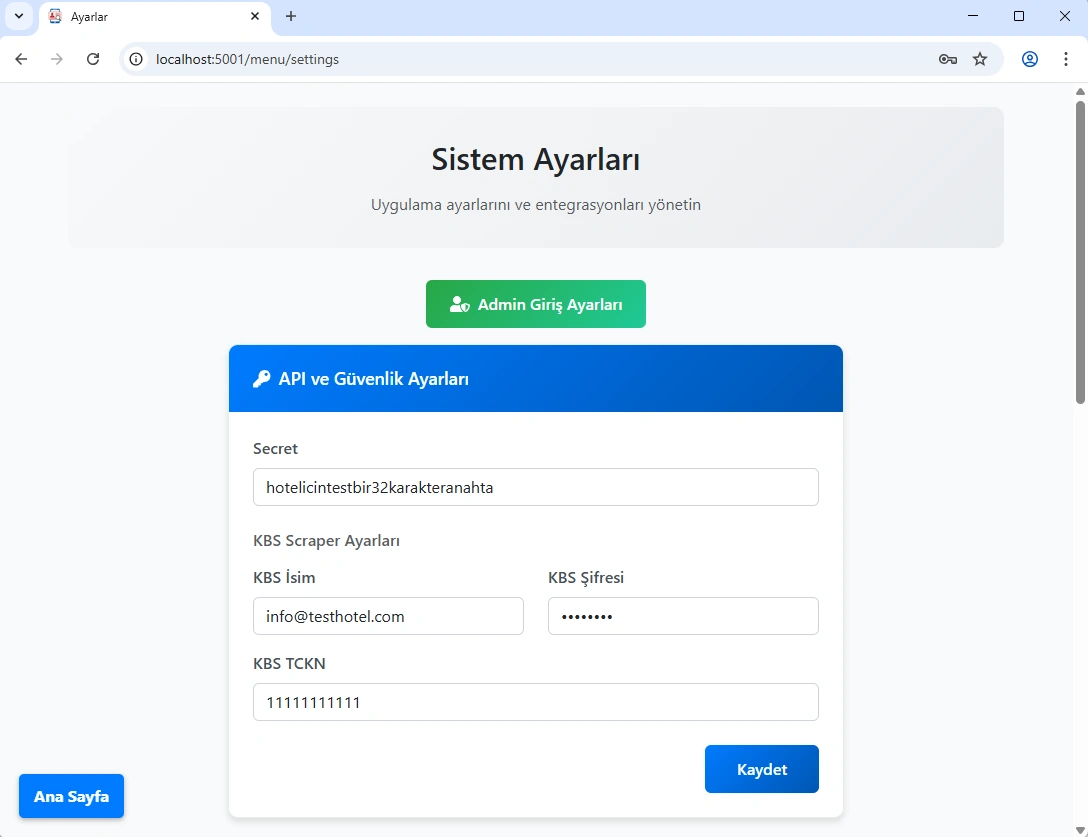Viewport: 1088px width, 837px height.
Task: Go to Ana Sayfa
Action: 71,796
